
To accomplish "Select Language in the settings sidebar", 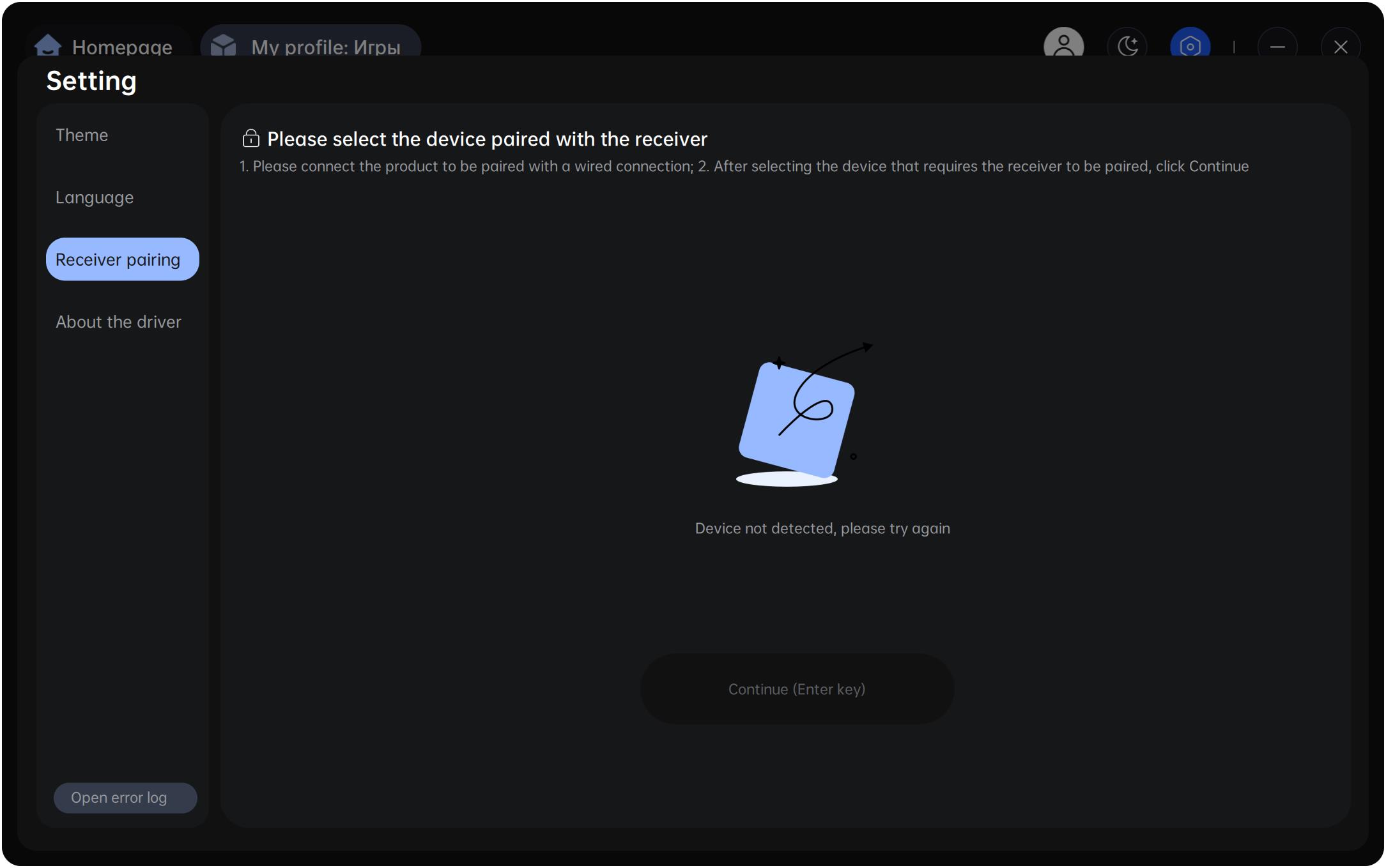I will tap(95, 197).
